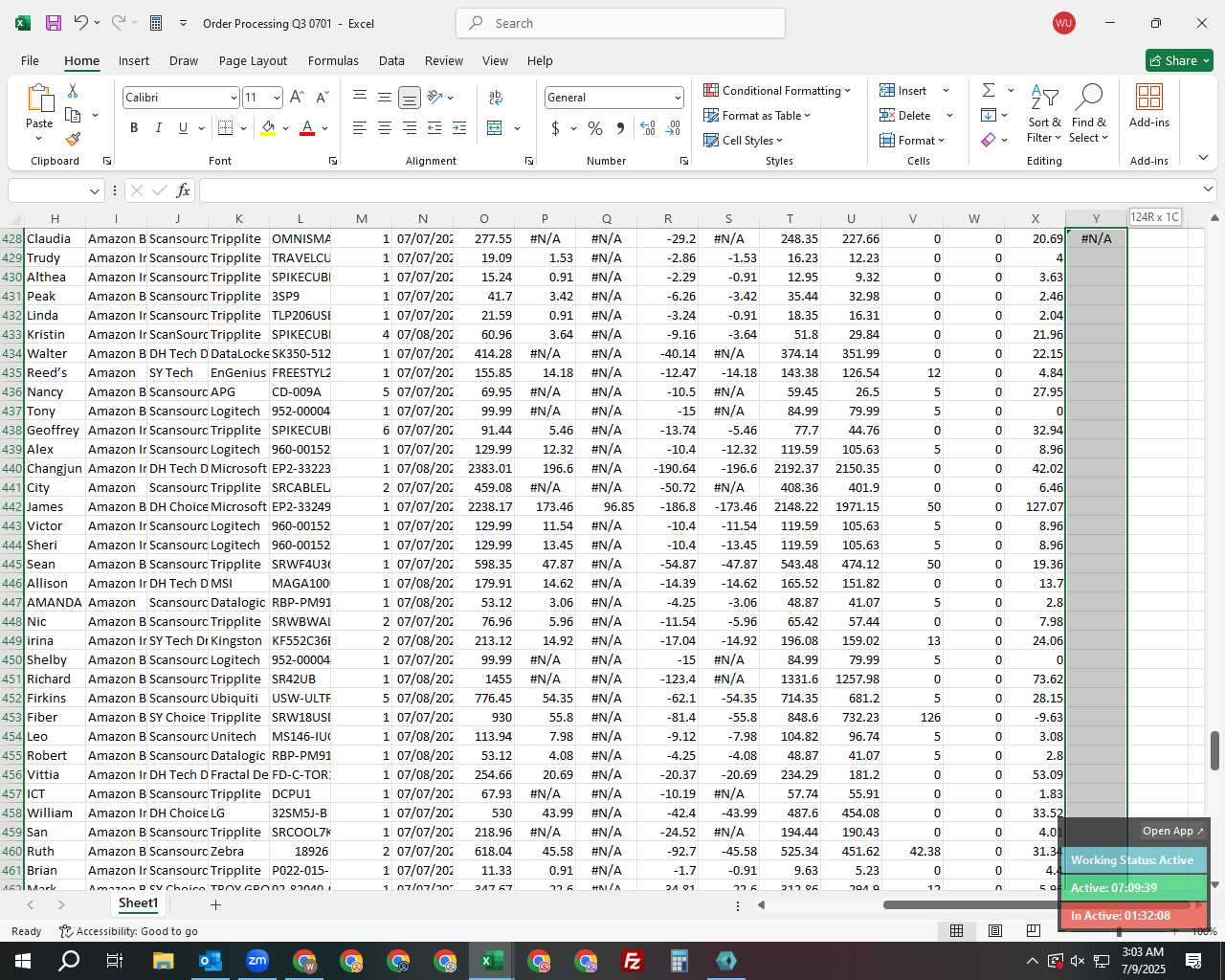1225x980 pixels.
Task: Toggle Bold formatting
Action: point(134,128)
